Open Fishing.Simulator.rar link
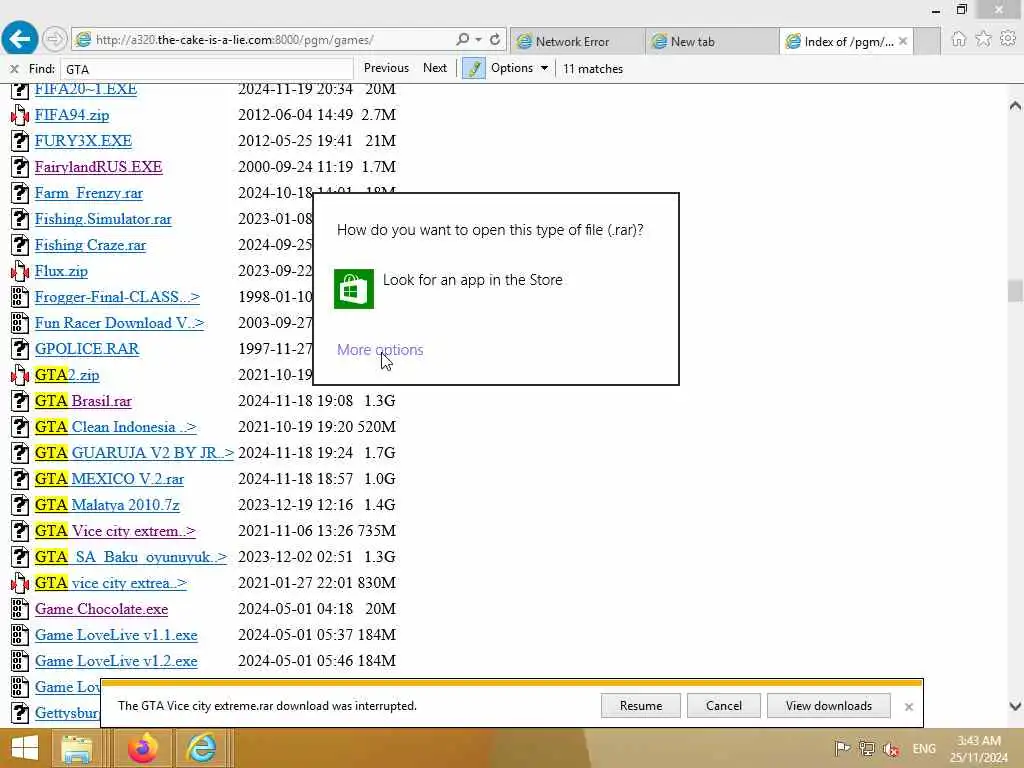The width and height of the screenshot is (1024, 768). 103,219
